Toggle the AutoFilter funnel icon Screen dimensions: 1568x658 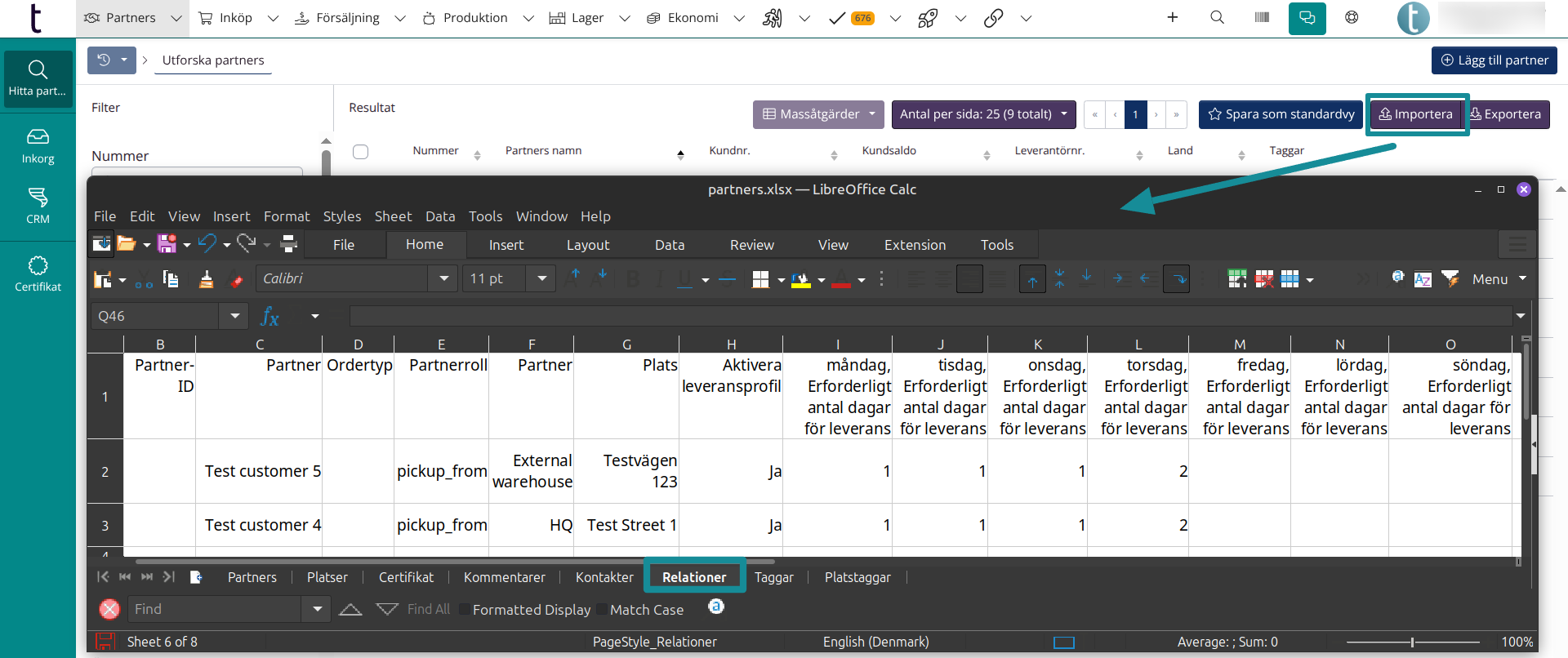(1450, 279)
